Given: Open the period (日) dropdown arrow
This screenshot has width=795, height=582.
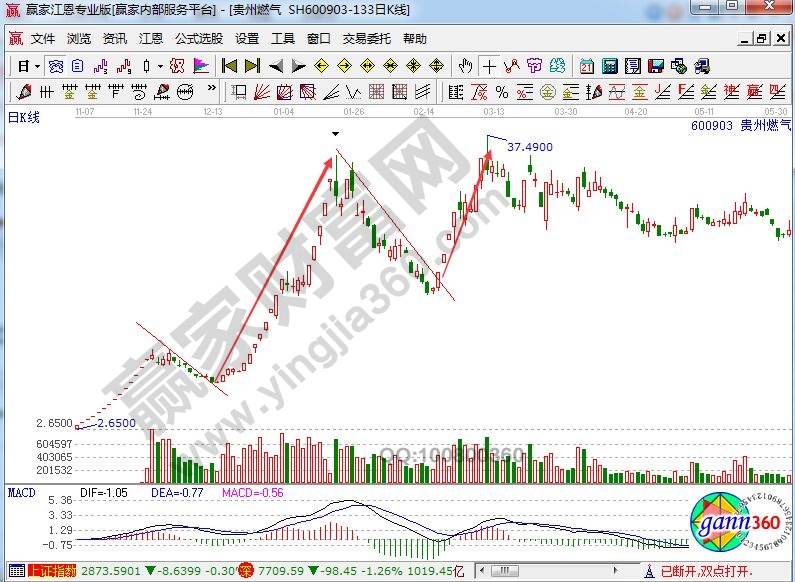Looking at the screenshot, I should click(x=37, y=66).
